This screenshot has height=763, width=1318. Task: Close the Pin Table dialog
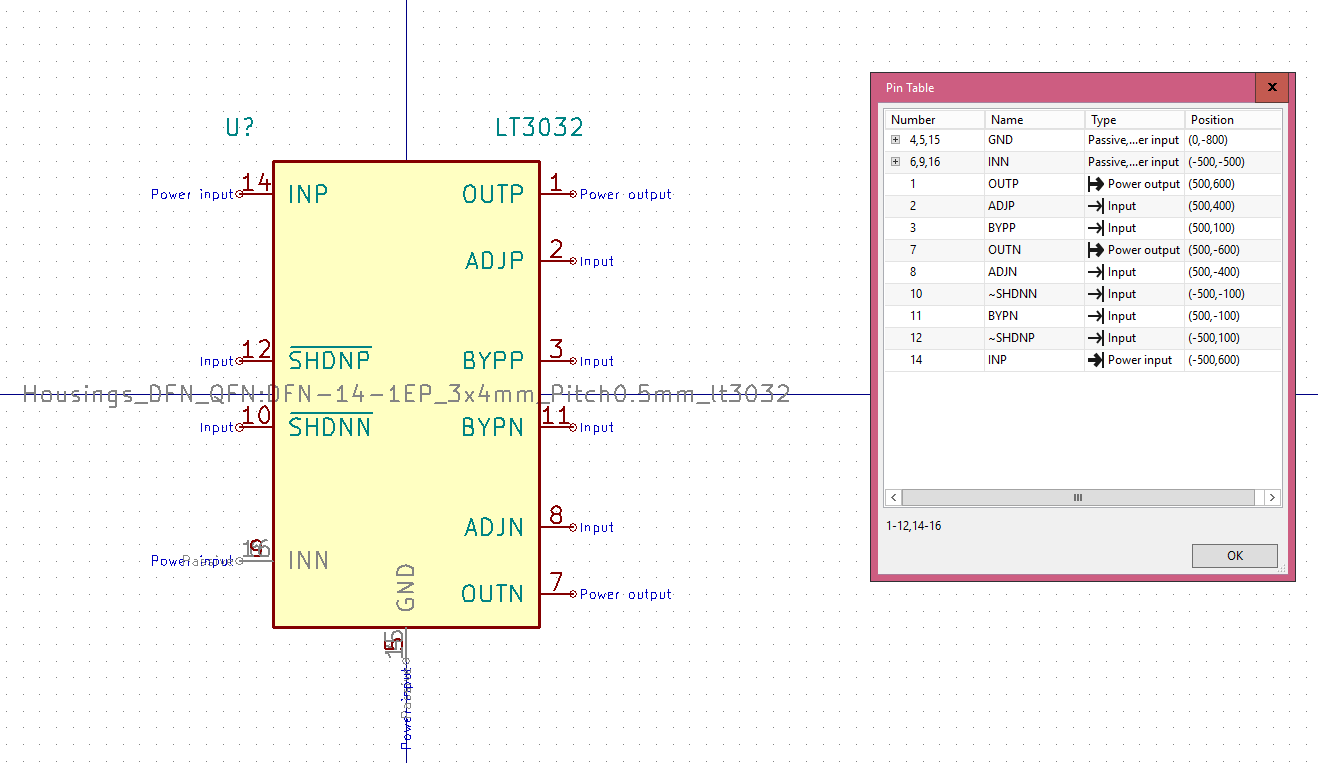click(x=1272, y=87)
